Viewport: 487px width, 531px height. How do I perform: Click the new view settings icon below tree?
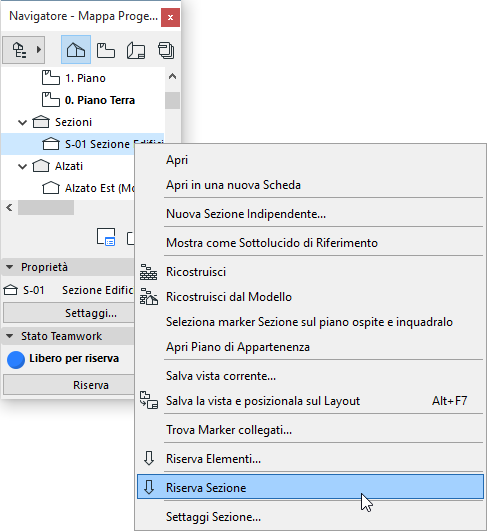coord(106,237)
